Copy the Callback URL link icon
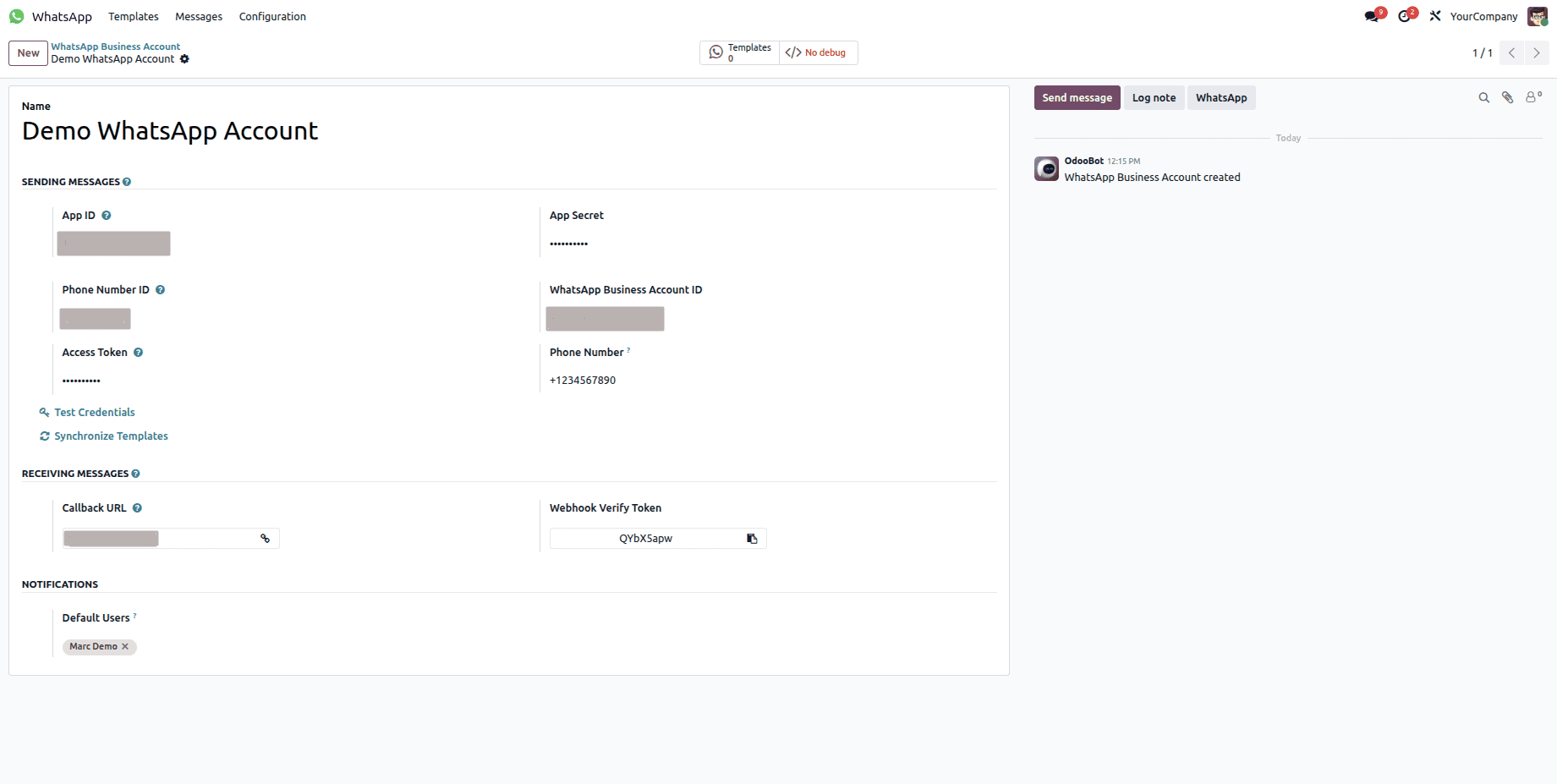Viewport: 1557px width, 784px height. tap(265, 539)
